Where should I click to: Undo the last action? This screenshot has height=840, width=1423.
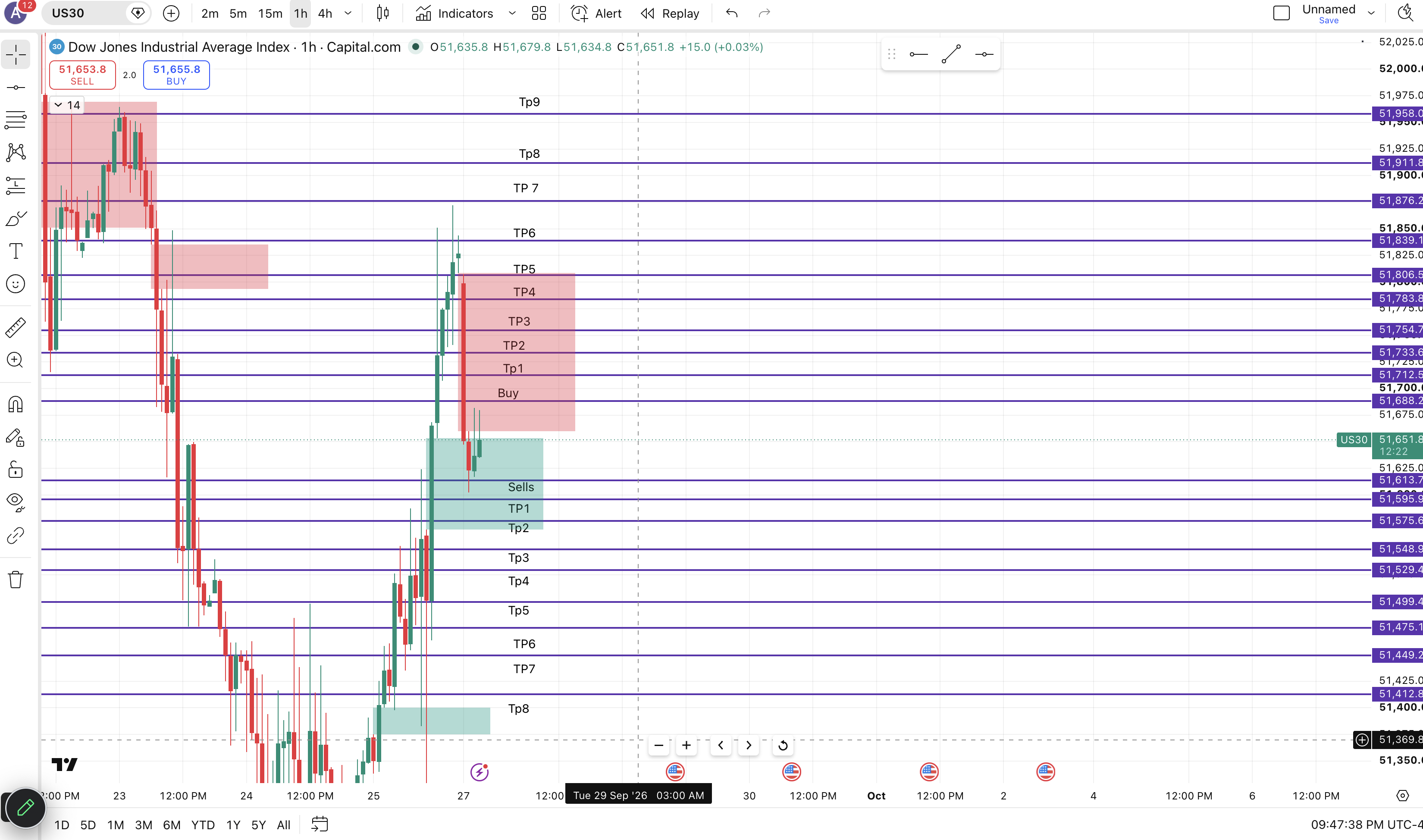(732, 14)
